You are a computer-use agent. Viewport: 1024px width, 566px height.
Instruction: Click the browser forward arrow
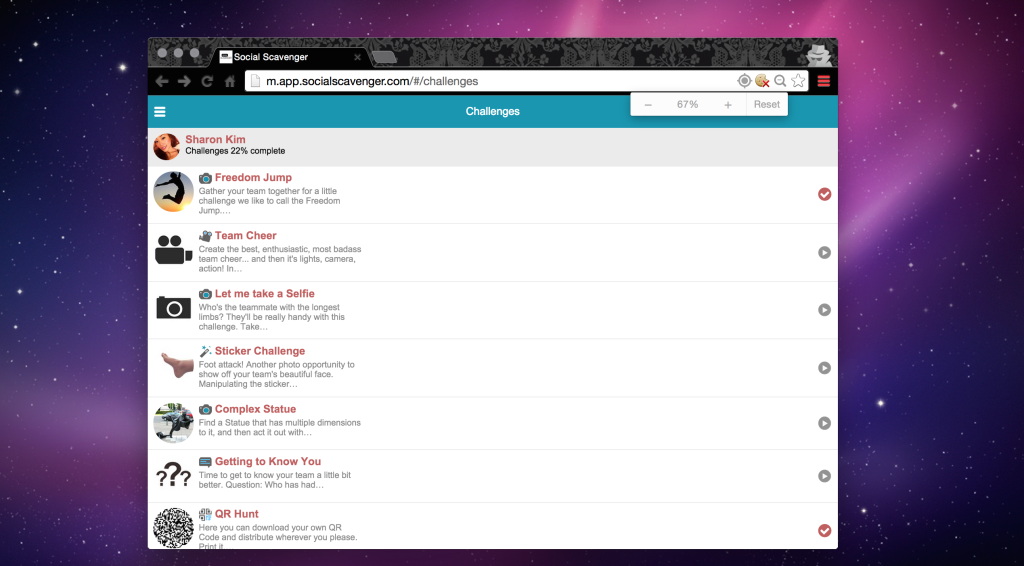click(184, 82)
